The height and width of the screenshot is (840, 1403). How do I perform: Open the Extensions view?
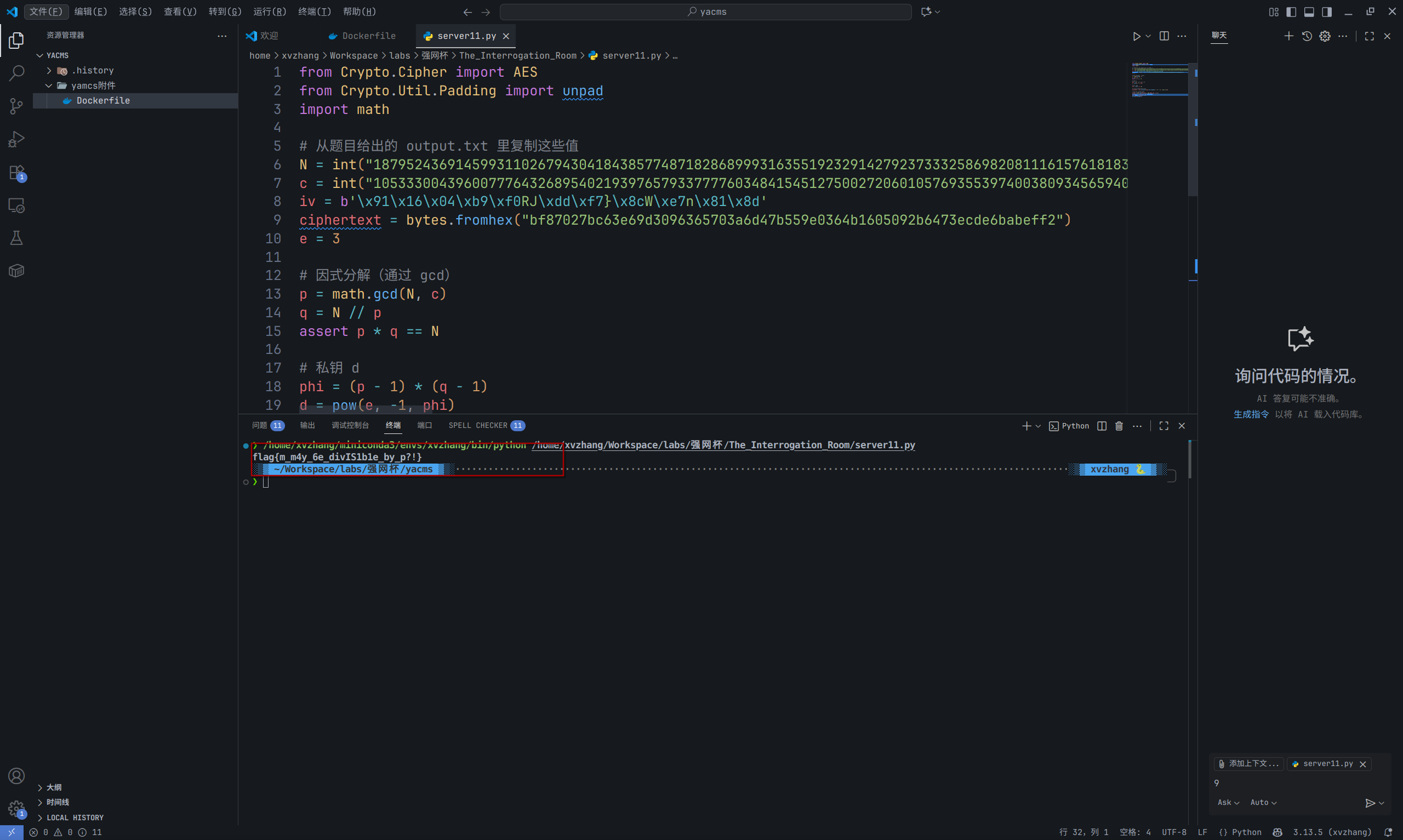(16, 172)
